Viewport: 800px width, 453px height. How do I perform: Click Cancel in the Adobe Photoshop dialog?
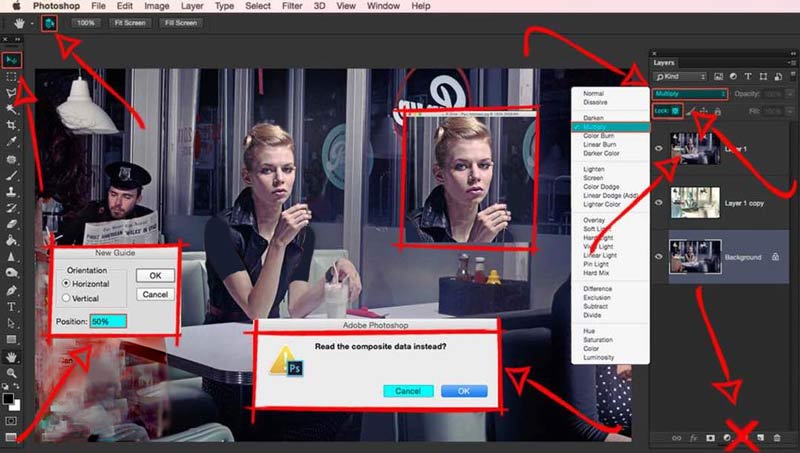point(407,391)
